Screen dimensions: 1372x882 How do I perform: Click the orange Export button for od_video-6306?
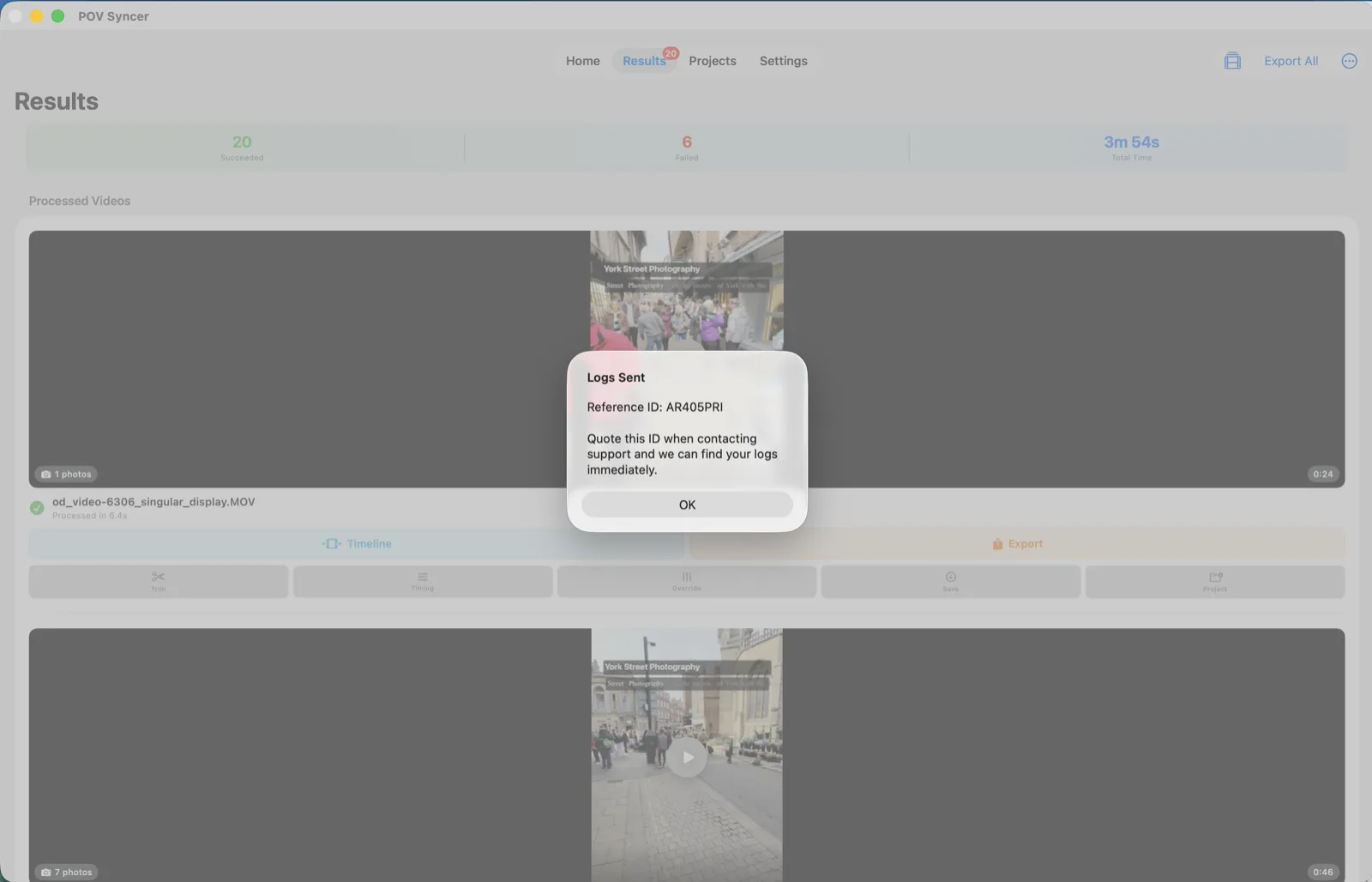(1017, 544)
